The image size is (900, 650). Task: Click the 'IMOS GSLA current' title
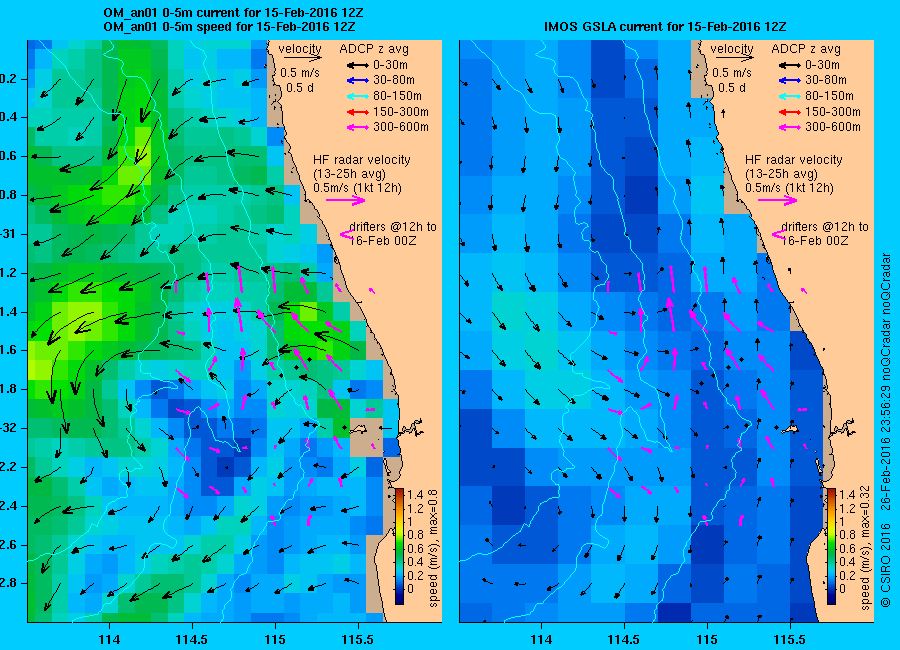(x=665, y=27)
